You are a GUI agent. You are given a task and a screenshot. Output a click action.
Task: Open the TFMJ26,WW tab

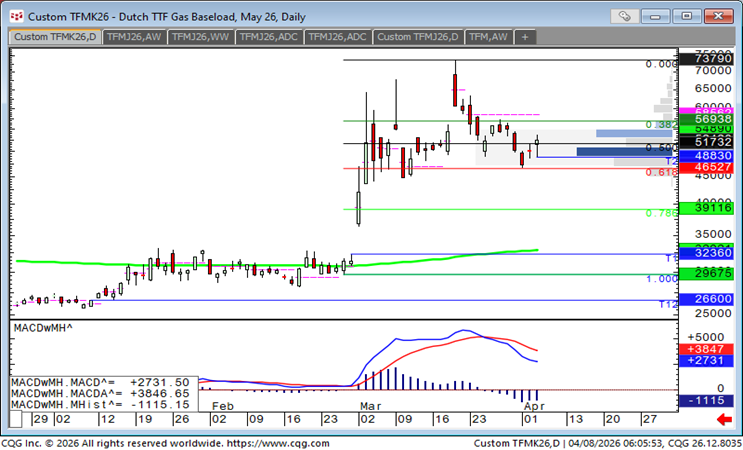click(x=201, y=37)
